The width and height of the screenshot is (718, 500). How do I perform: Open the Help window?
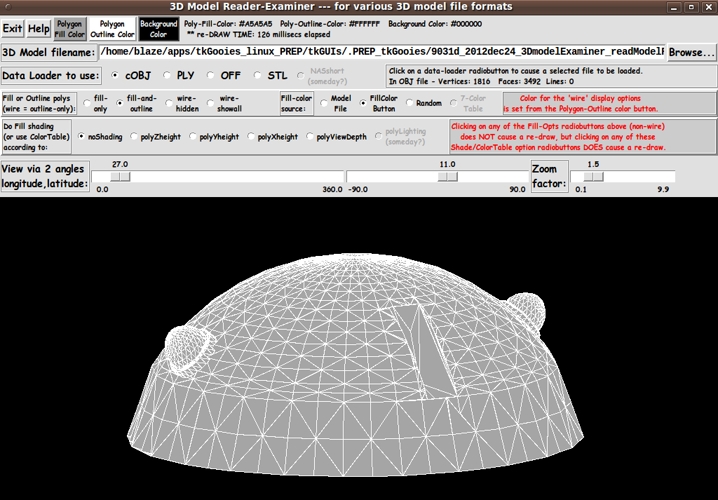38,29
